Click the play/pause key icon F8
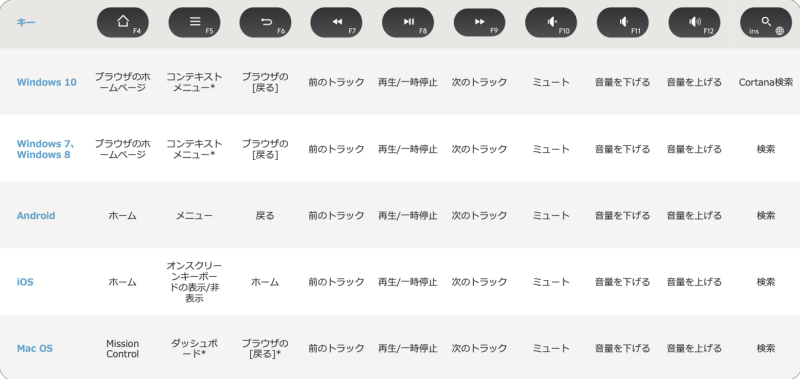Screen dimensions: 800x379 pyautogui.click(x=408, y=22)
